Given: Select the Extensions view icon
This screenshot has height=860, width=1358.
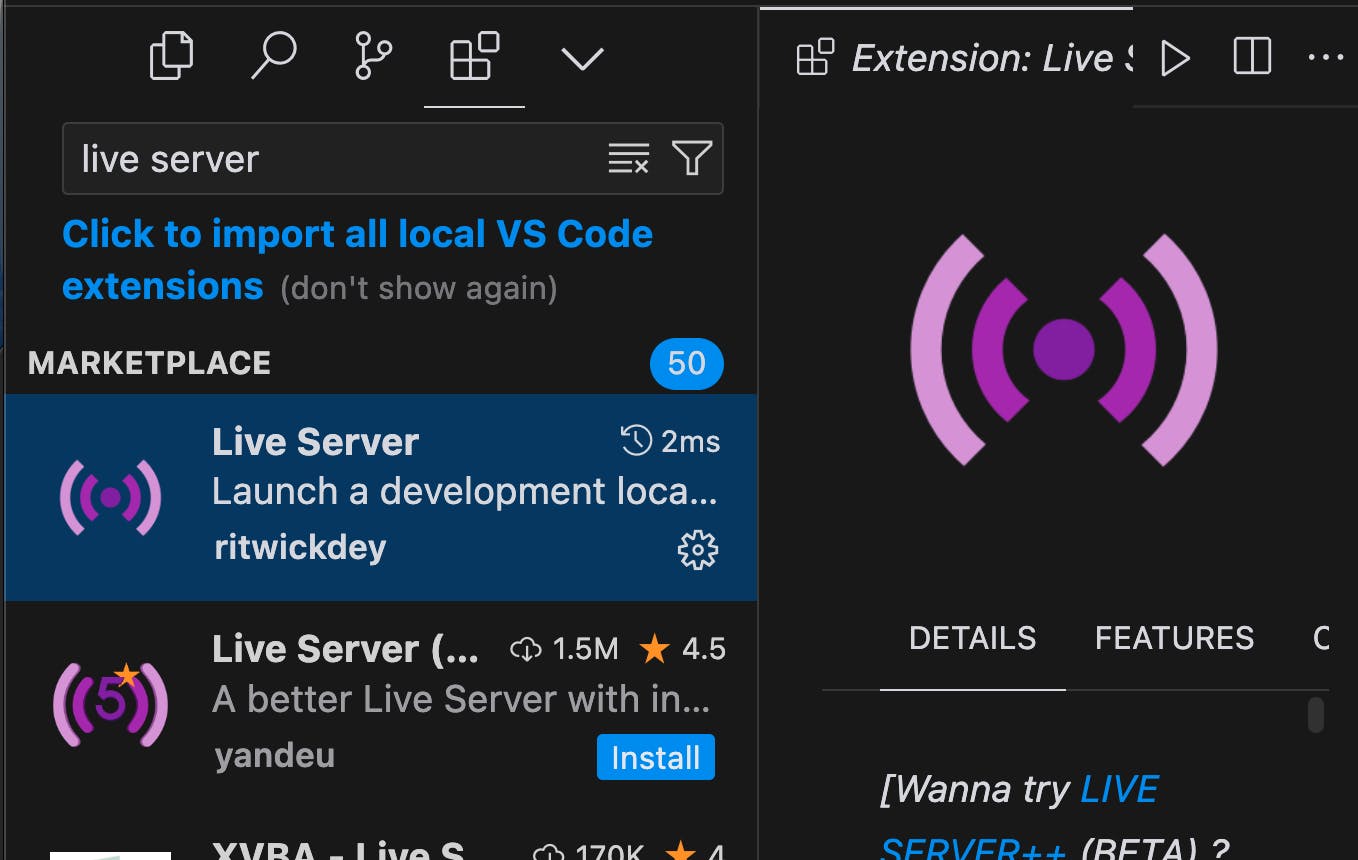Looking at the screenshot, I should [474, 56].
